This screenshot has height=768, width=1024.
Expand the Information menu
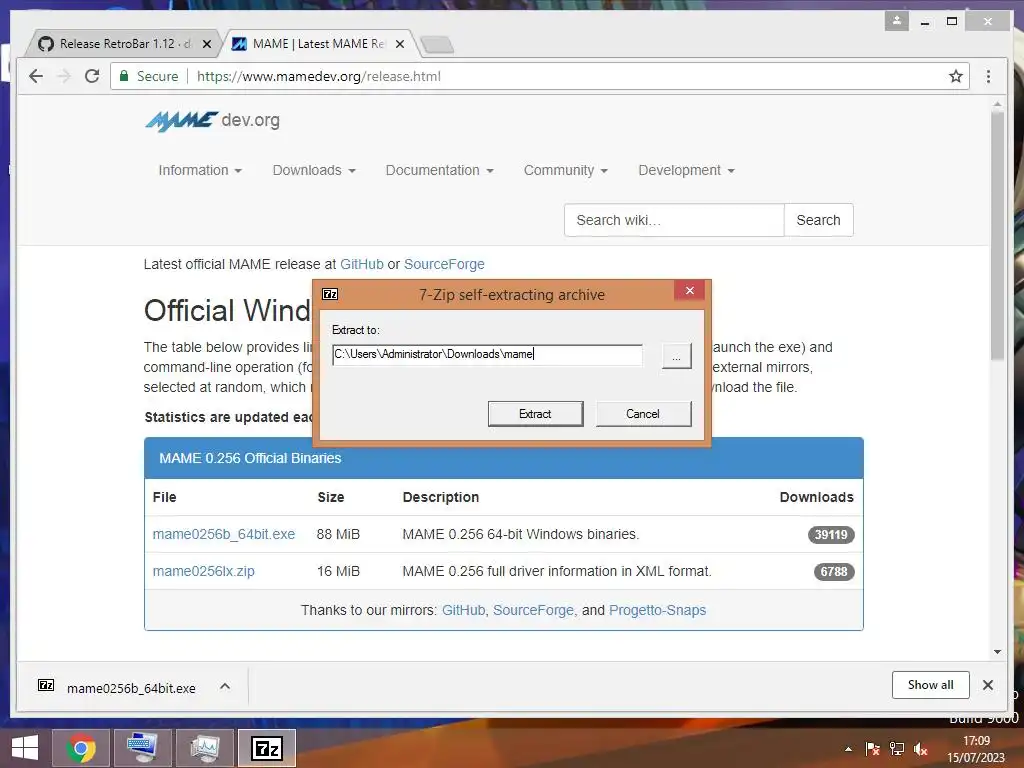pos(200,170)
